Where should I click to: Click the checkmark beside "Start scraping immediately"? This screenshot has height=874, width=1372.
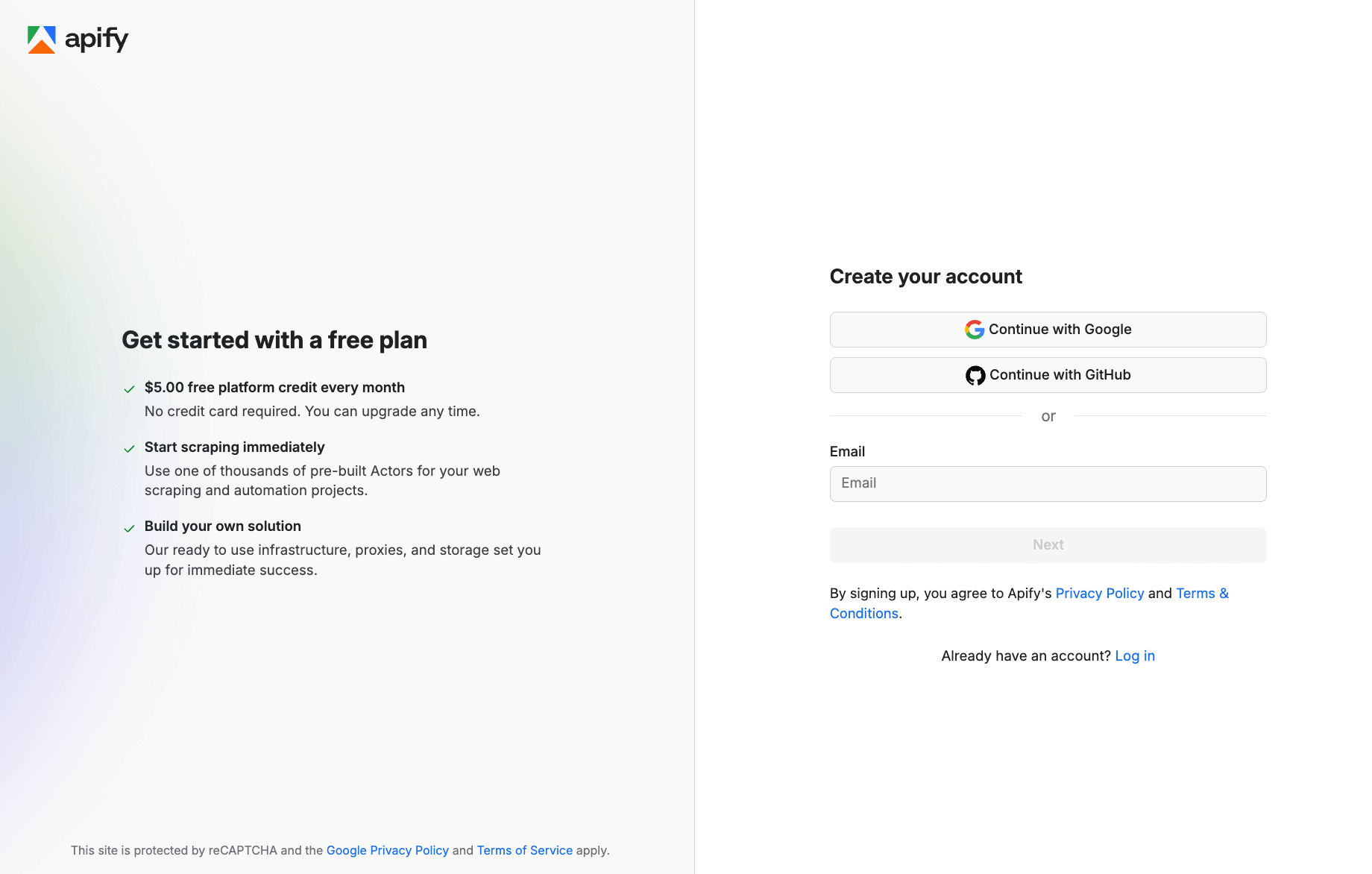(x=130, y=449)
